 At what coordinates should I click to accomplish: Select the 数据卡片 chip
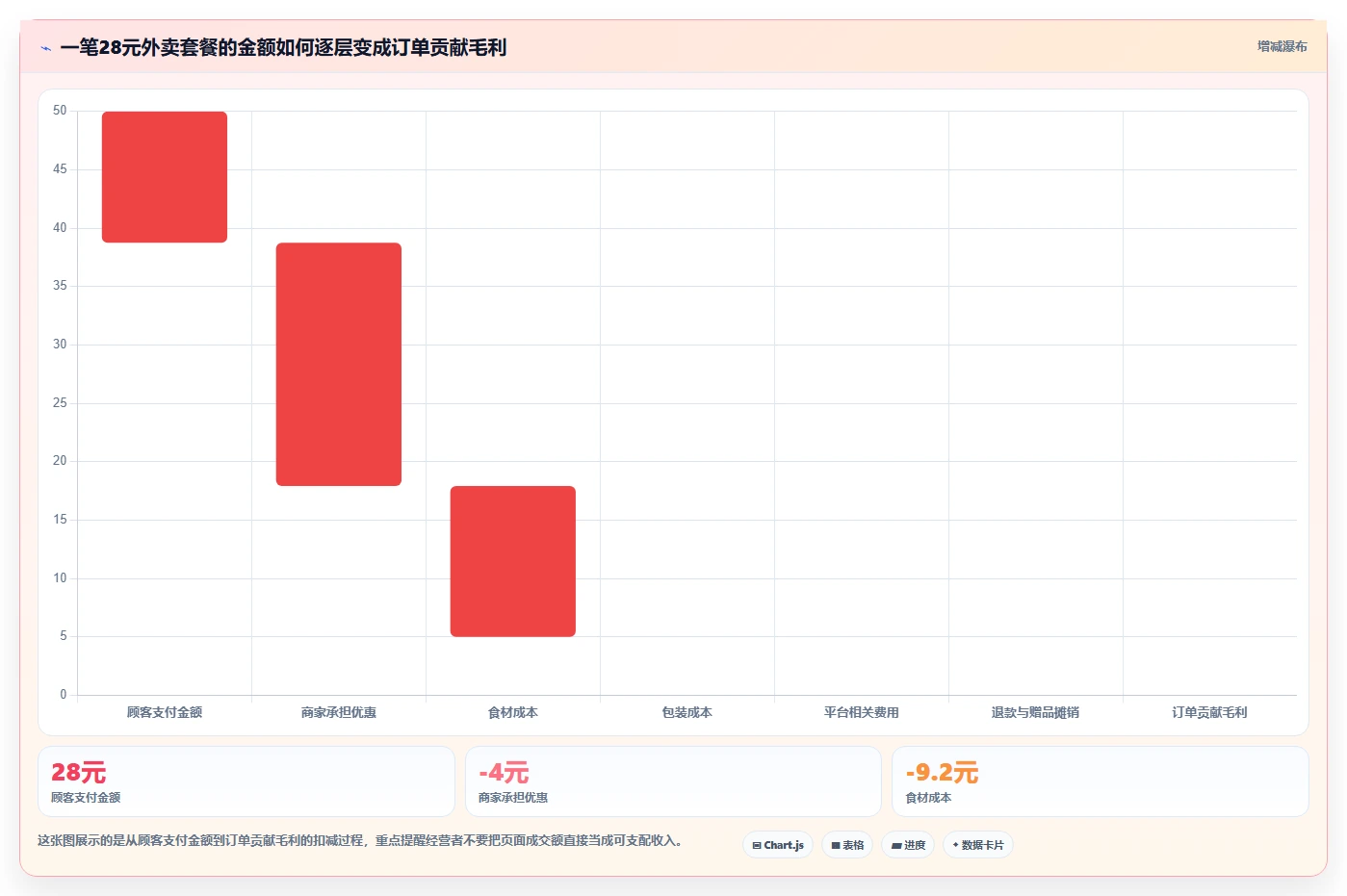click(x=978, y=845)
